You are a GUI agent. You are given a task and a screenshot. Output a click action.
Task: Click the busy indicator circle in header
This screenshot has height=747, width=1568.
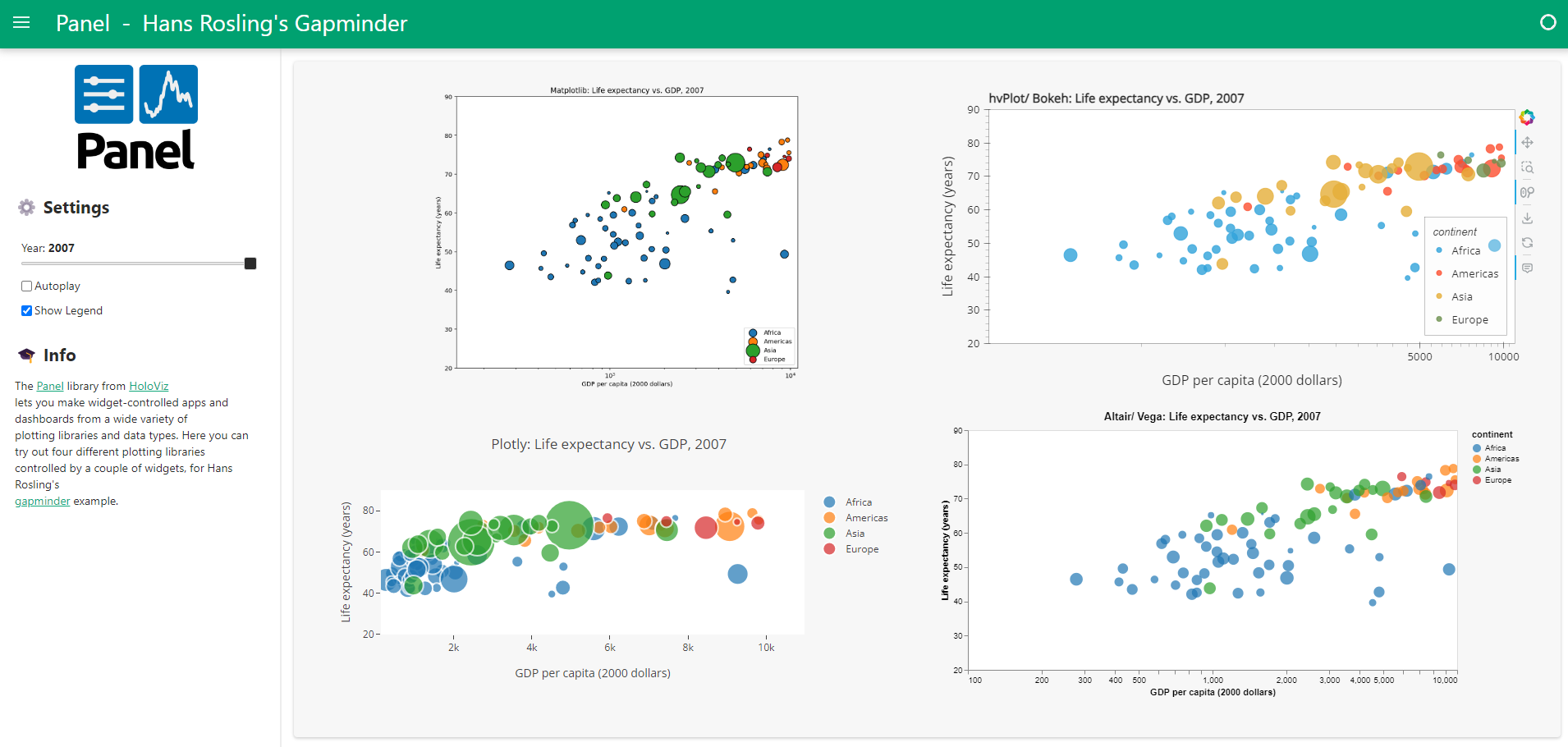coord(1547,23)
